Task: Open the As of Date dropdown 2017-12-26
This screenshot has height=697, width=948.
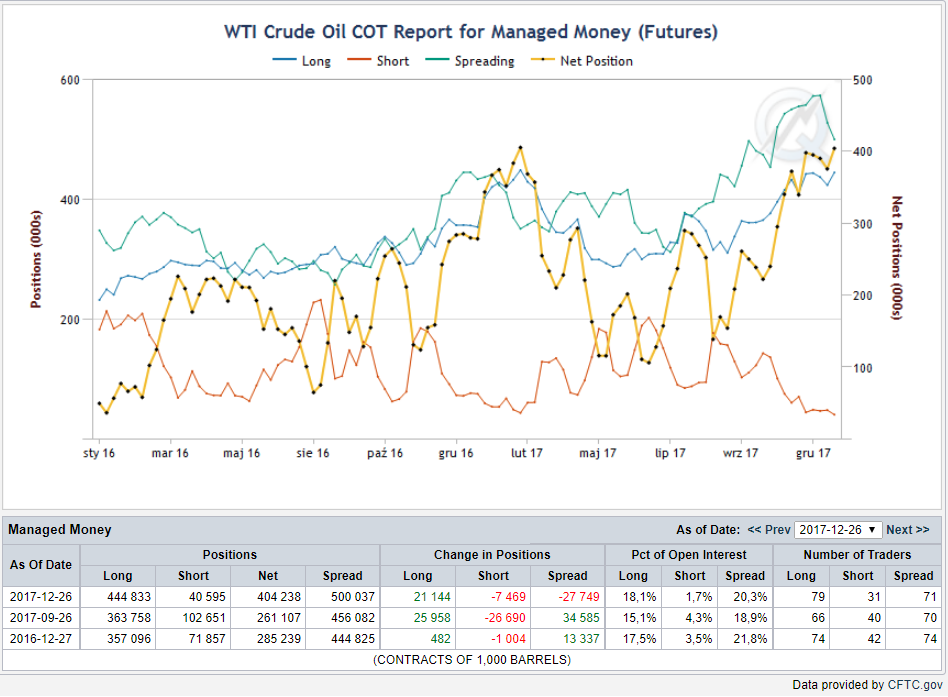Action: click(838, 530)
